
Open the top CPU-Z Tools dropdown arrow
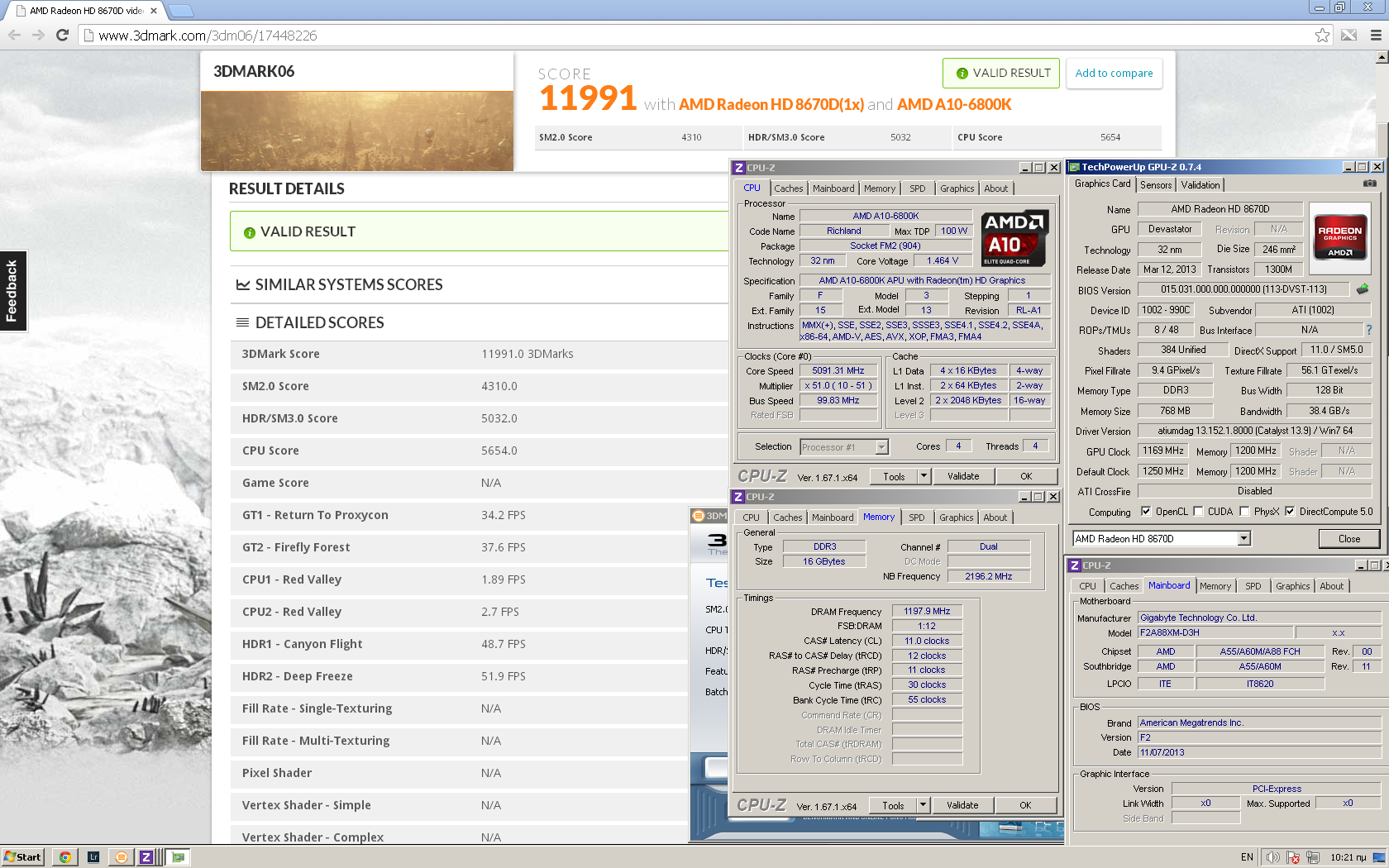pos(924,476)
